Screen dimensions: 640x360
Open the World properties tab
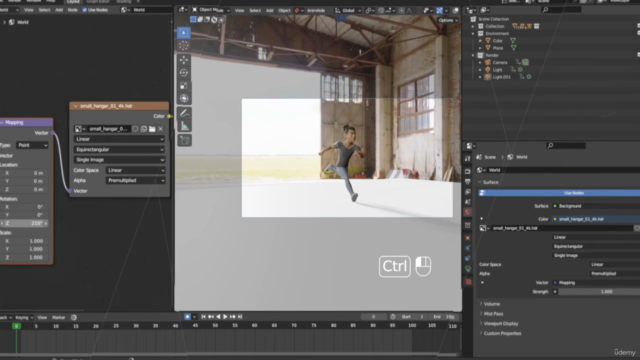[468, 212]
